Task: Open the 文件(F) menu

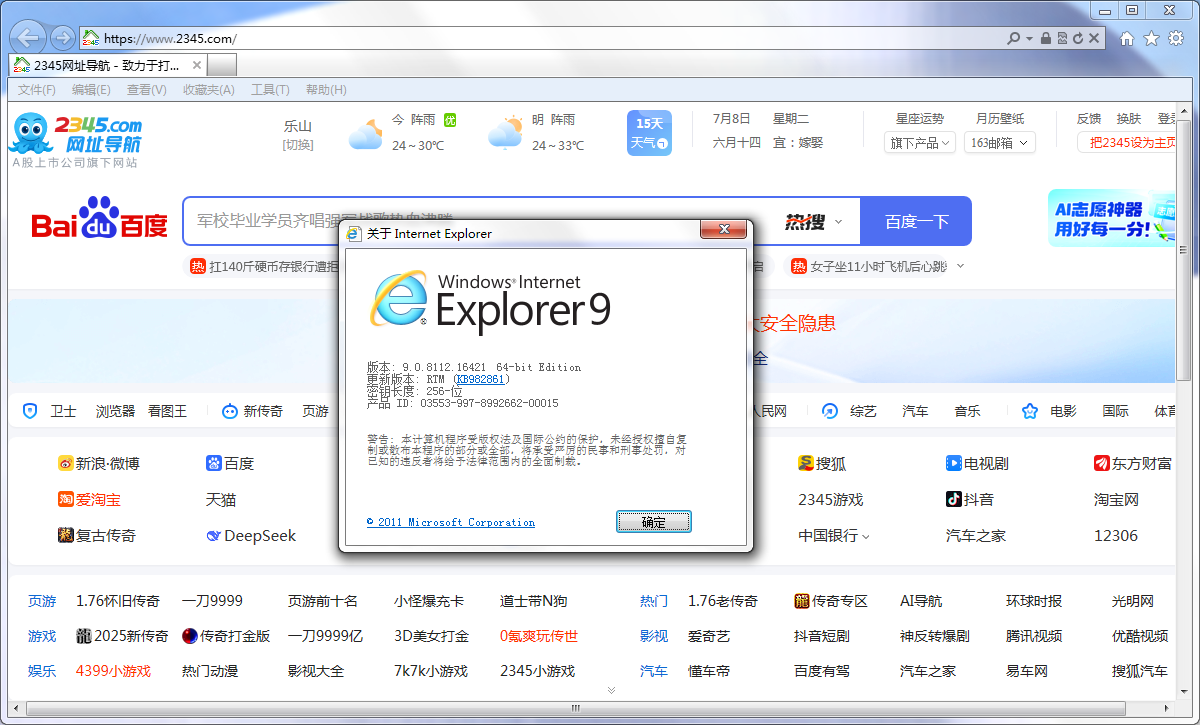Action: [37, 90]
